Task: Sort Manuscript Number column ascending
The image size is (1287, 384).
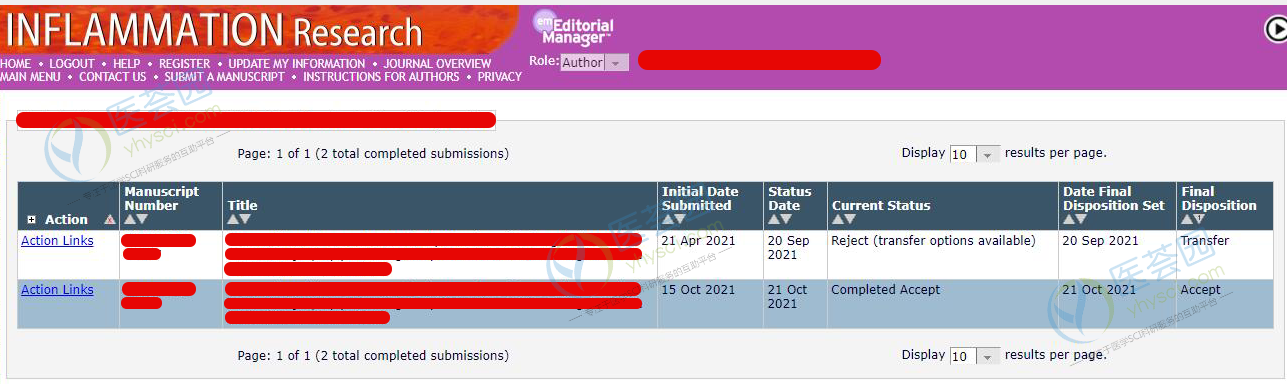Action: click(x=130, y=219)
